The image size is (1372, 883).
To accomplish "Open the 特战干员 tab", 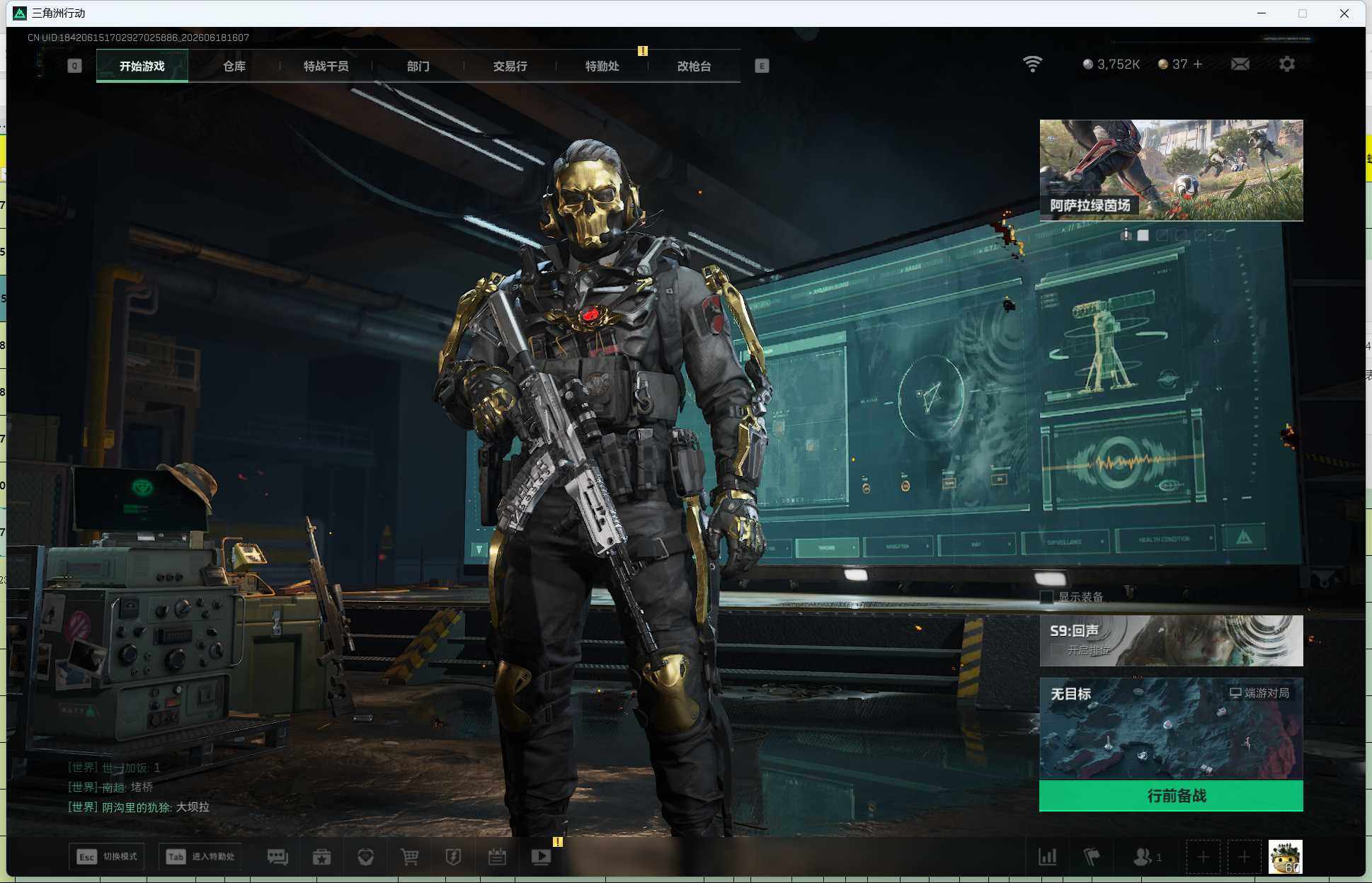I will click(326, 66).
